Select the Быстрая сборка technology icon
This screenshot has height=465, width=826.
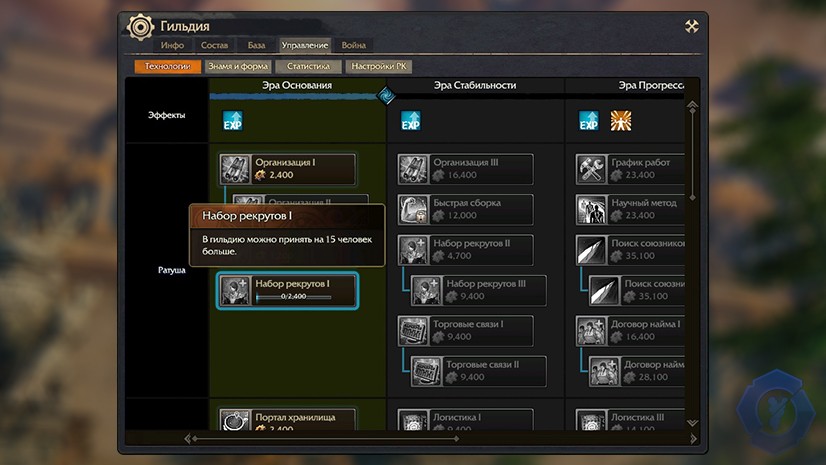coord(413,210)
